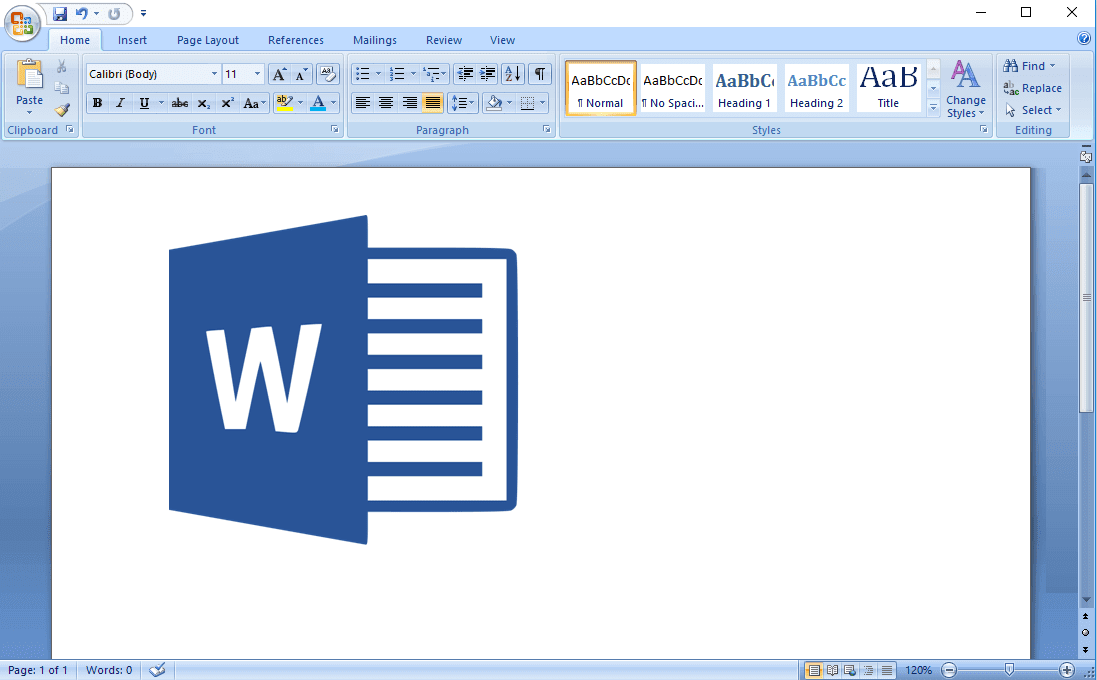Grow the font size
The image size is (1097, 680).
pos(278,74)
